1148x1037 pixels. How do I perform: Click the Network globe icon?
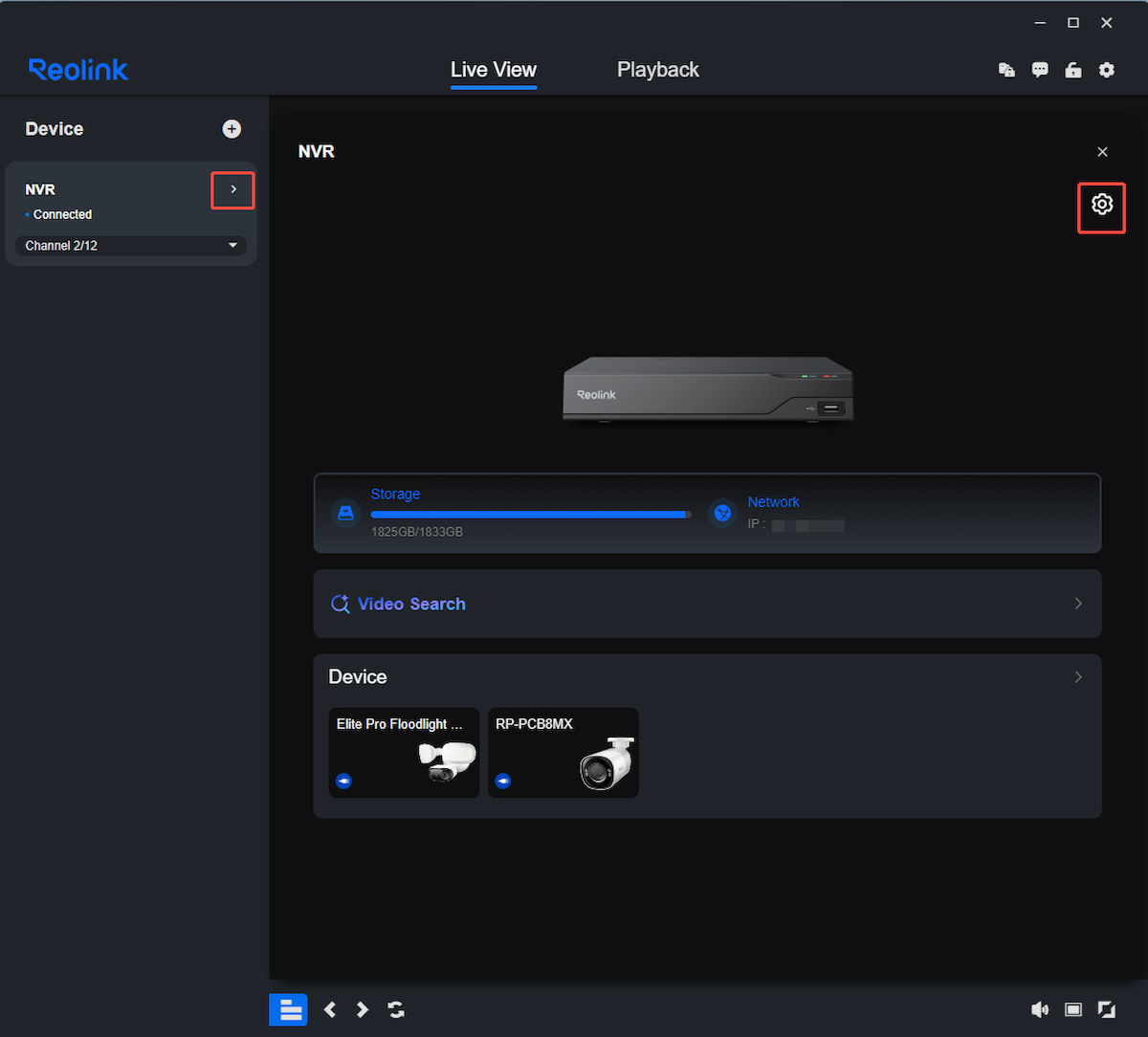[x=722, y=514]
